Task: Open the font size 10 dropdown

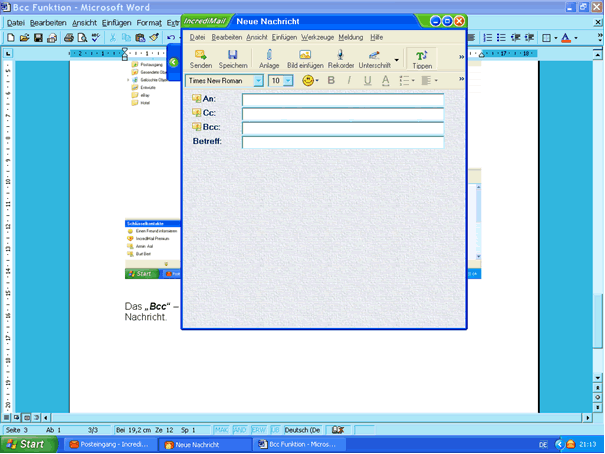Action: [288, 81]
